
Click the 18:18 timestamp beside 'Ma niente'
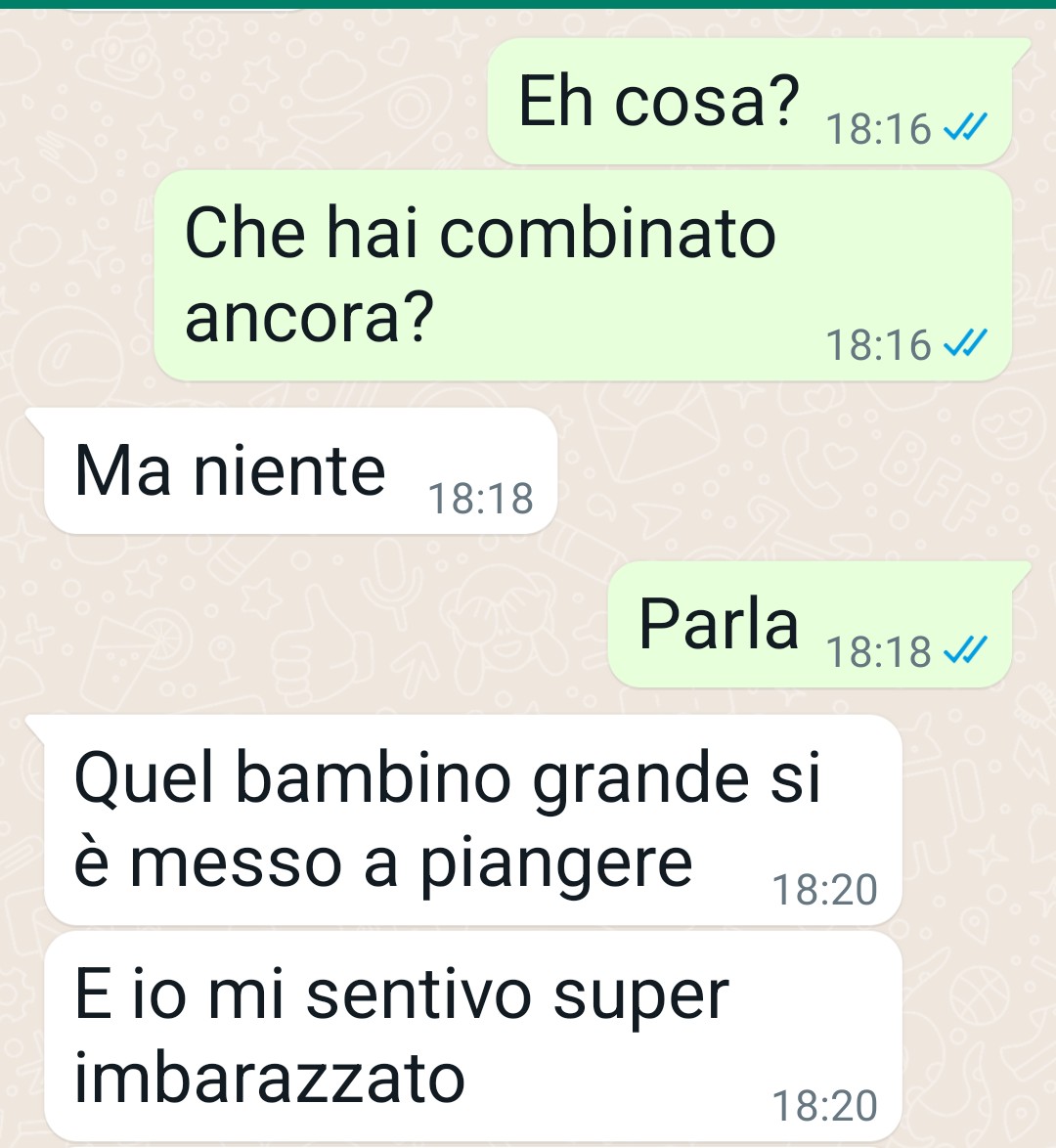pos(480,499)
